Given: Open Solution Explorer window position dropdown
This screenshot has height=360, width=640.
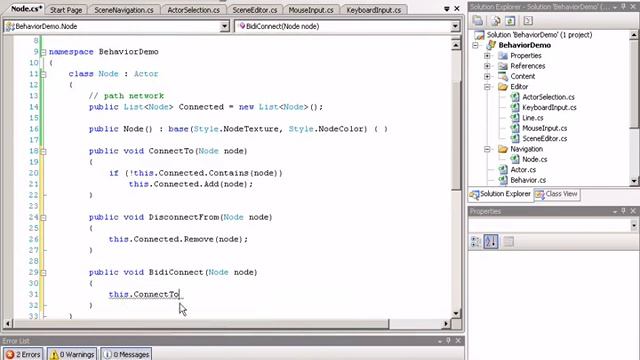Looking at the screenshot, I should [615, 7].
